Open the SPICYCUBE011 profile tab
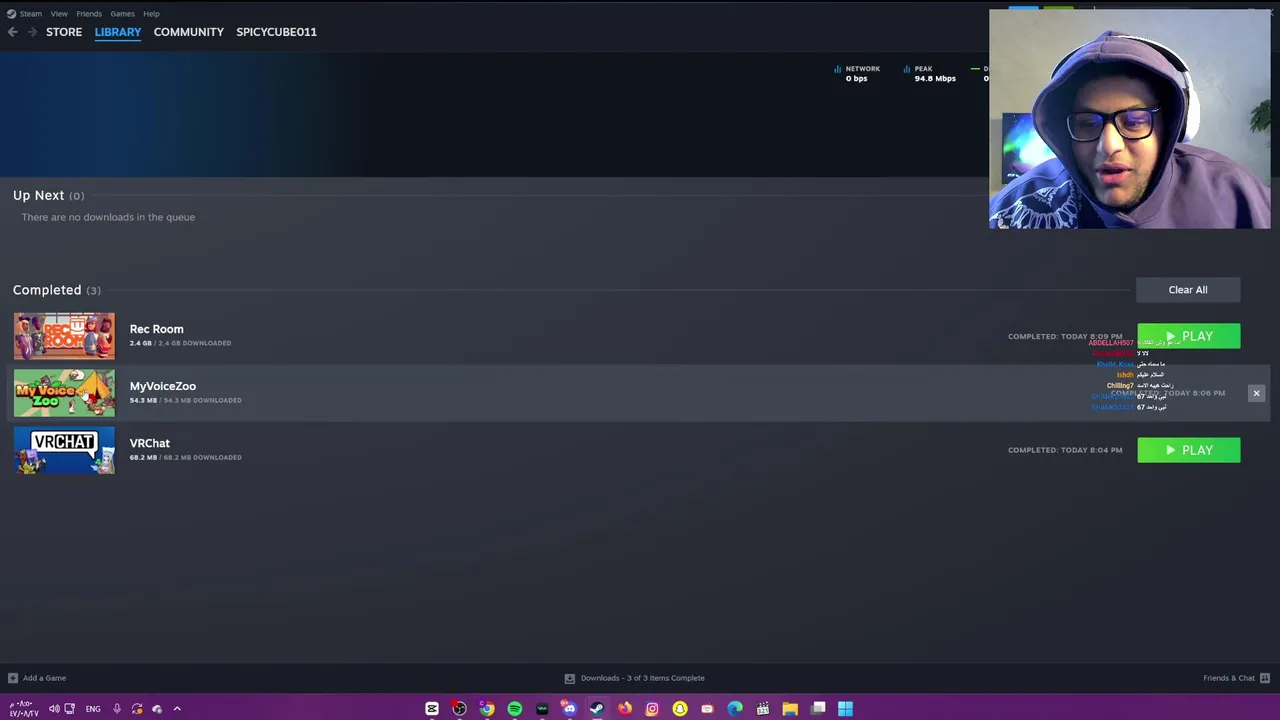Image resolution: width=1280 pixels, height=720 pixels. tap(276, 32)
